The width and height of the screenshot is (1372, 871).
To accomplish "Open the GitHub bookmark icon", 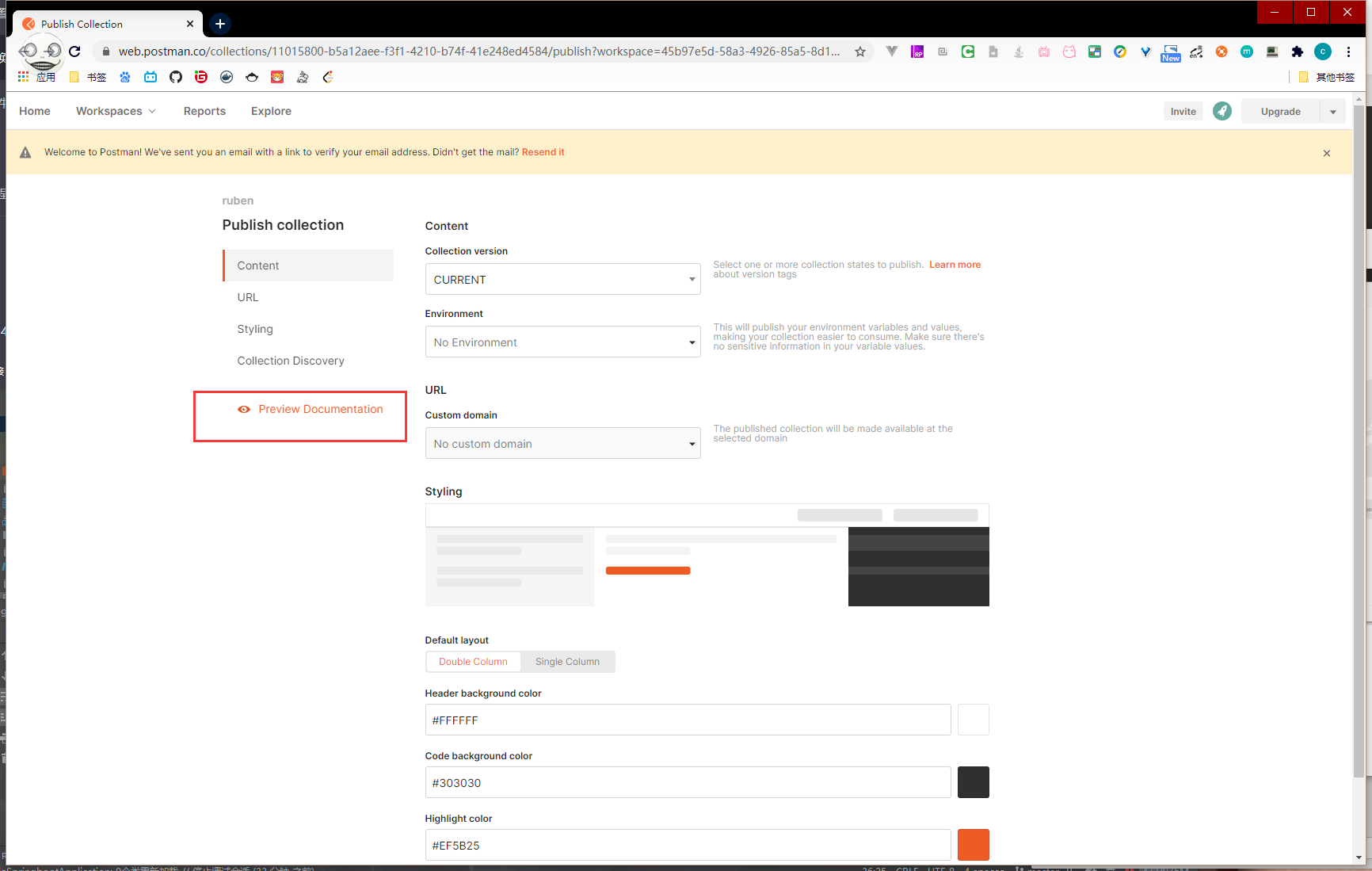I will tap(176, 77).
